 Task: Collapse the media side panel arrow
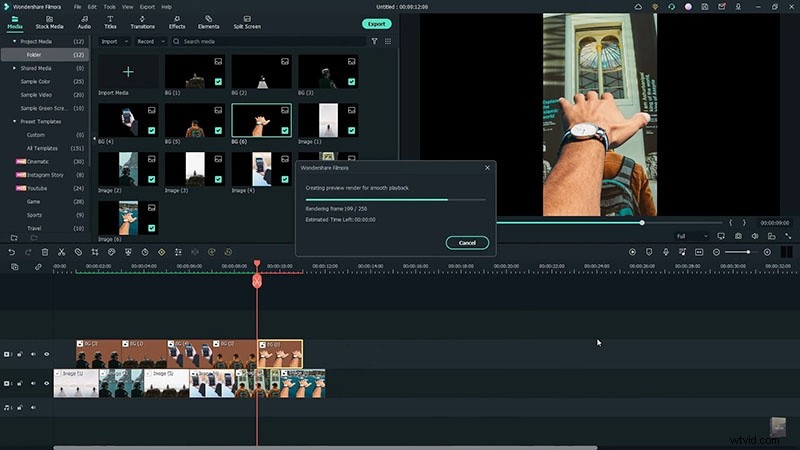click(x=94, y=139)
